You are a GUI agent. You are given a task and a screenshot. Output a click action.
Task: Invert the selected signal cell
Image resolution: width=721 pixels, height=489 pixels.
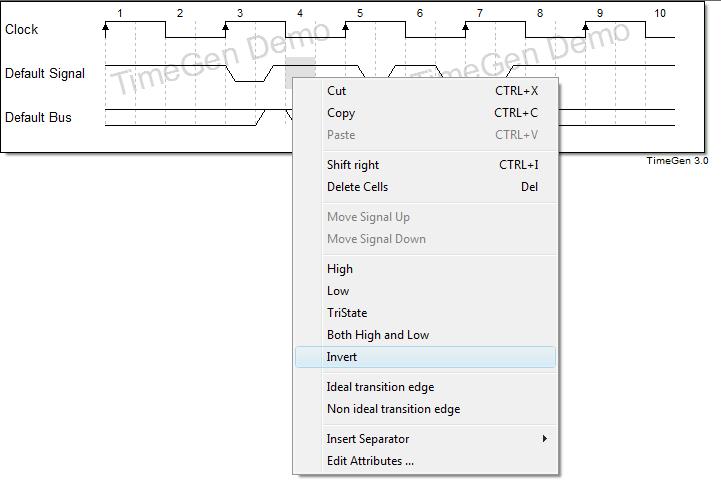tap(342, 357)
